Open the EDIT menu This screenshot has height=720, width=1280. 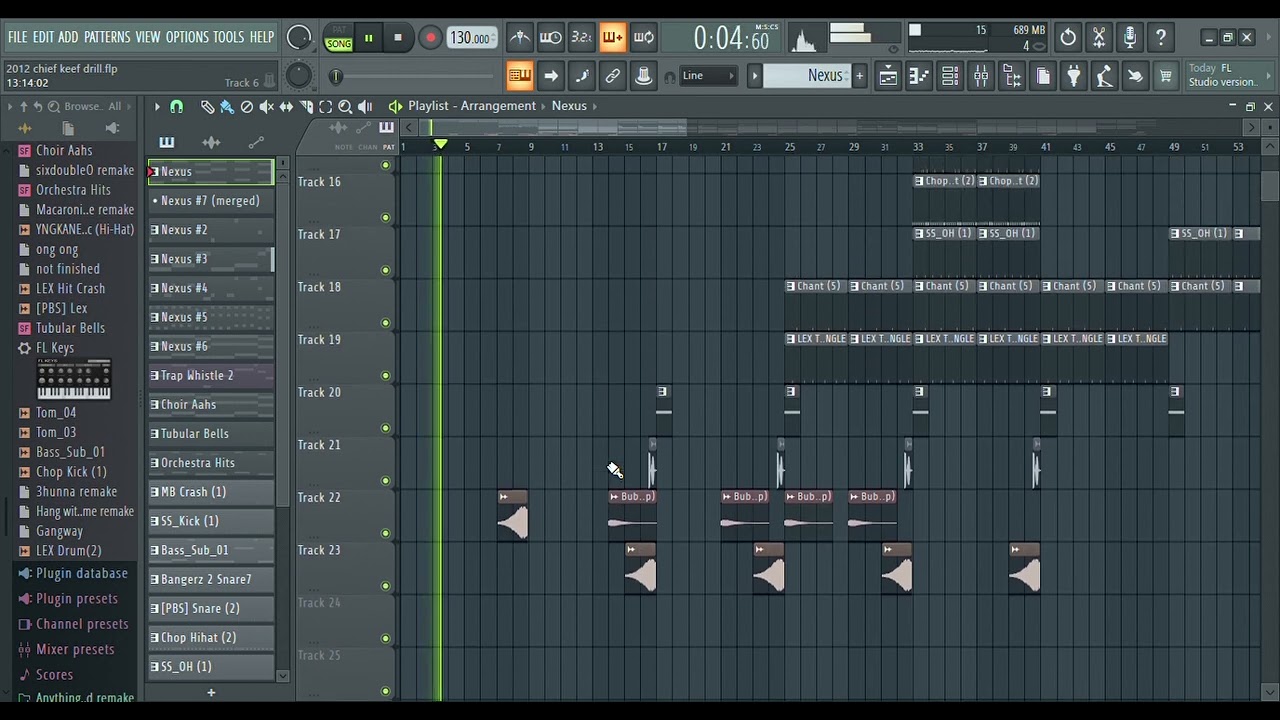coord(43,38)
